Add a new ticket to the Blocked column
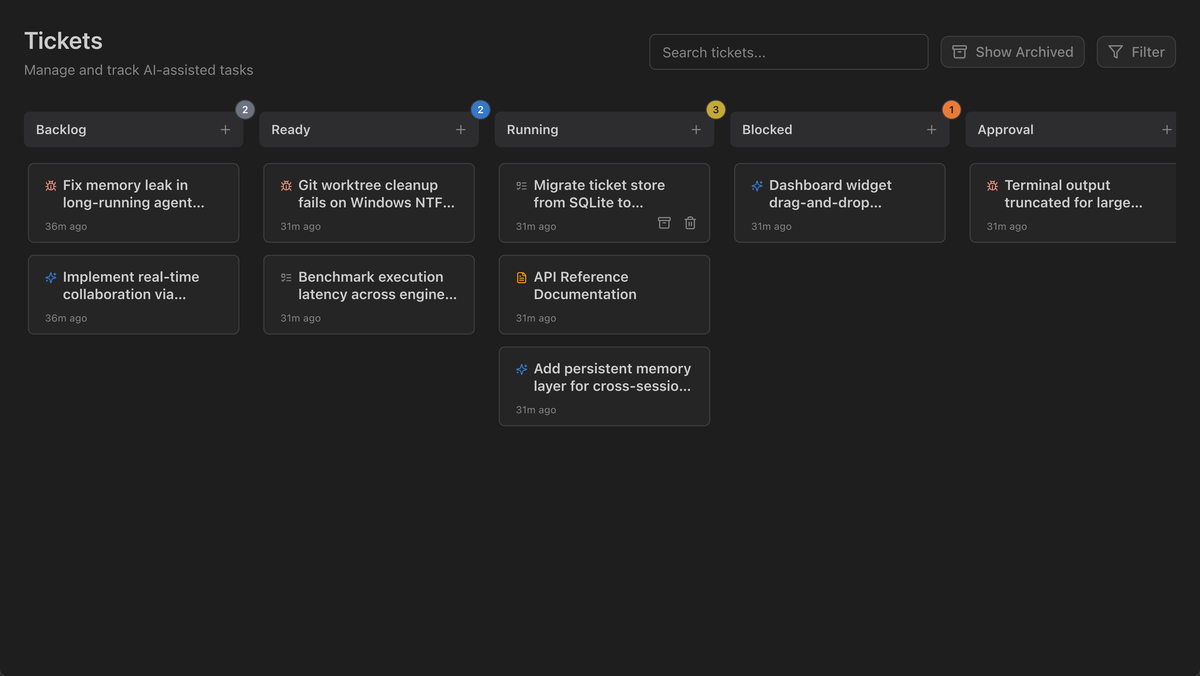The width and height of the screenshot is (1200, 676). click(x=931, y=129)
